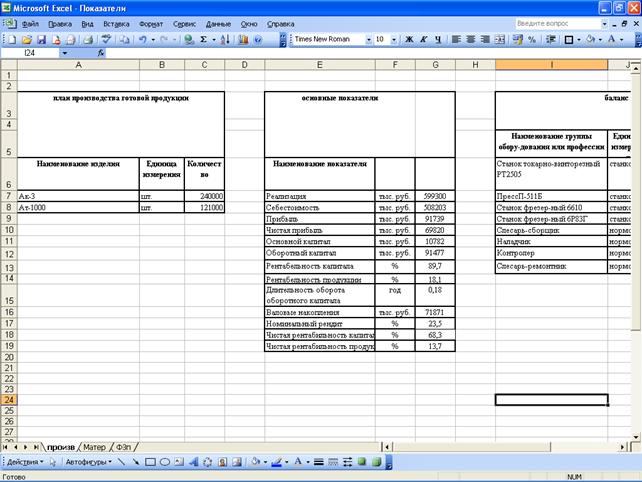Apply borders with the Borders icon

tap(569, 39)
